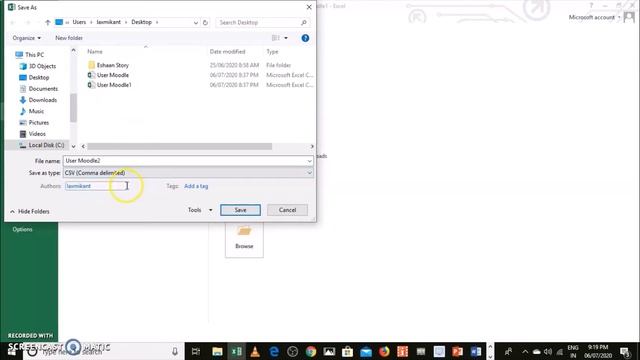This screenshot has height=360, width=640.
Task: Open Word from the taskbar
Action: (476, 351)
